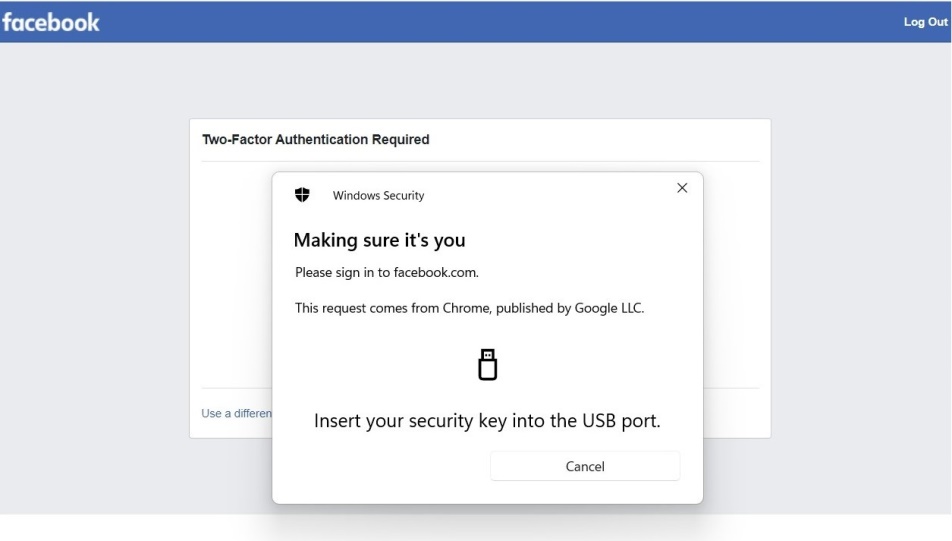The width and height of the screenshot is (952, 541).
Task: Click the USB security key icon
Action: pos(488,364)
